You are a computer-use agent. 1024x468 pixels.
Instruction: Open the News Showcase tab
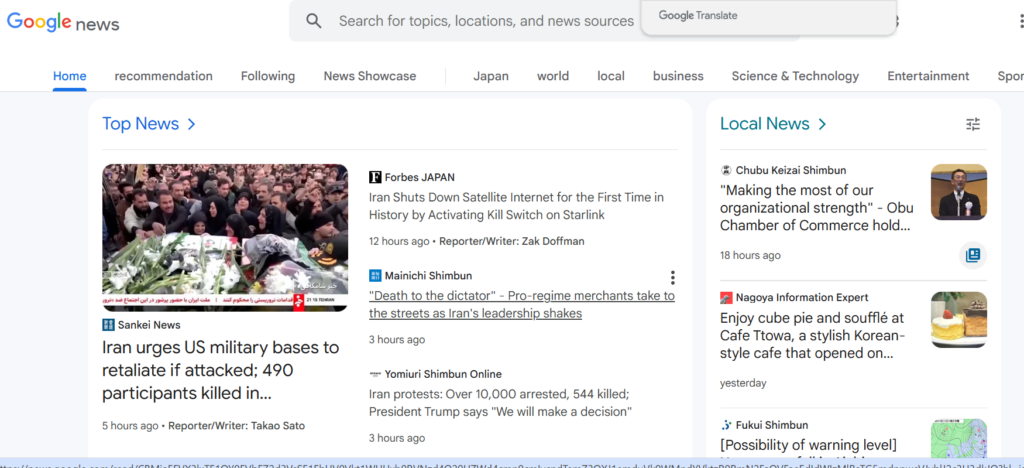pos(369,76)
